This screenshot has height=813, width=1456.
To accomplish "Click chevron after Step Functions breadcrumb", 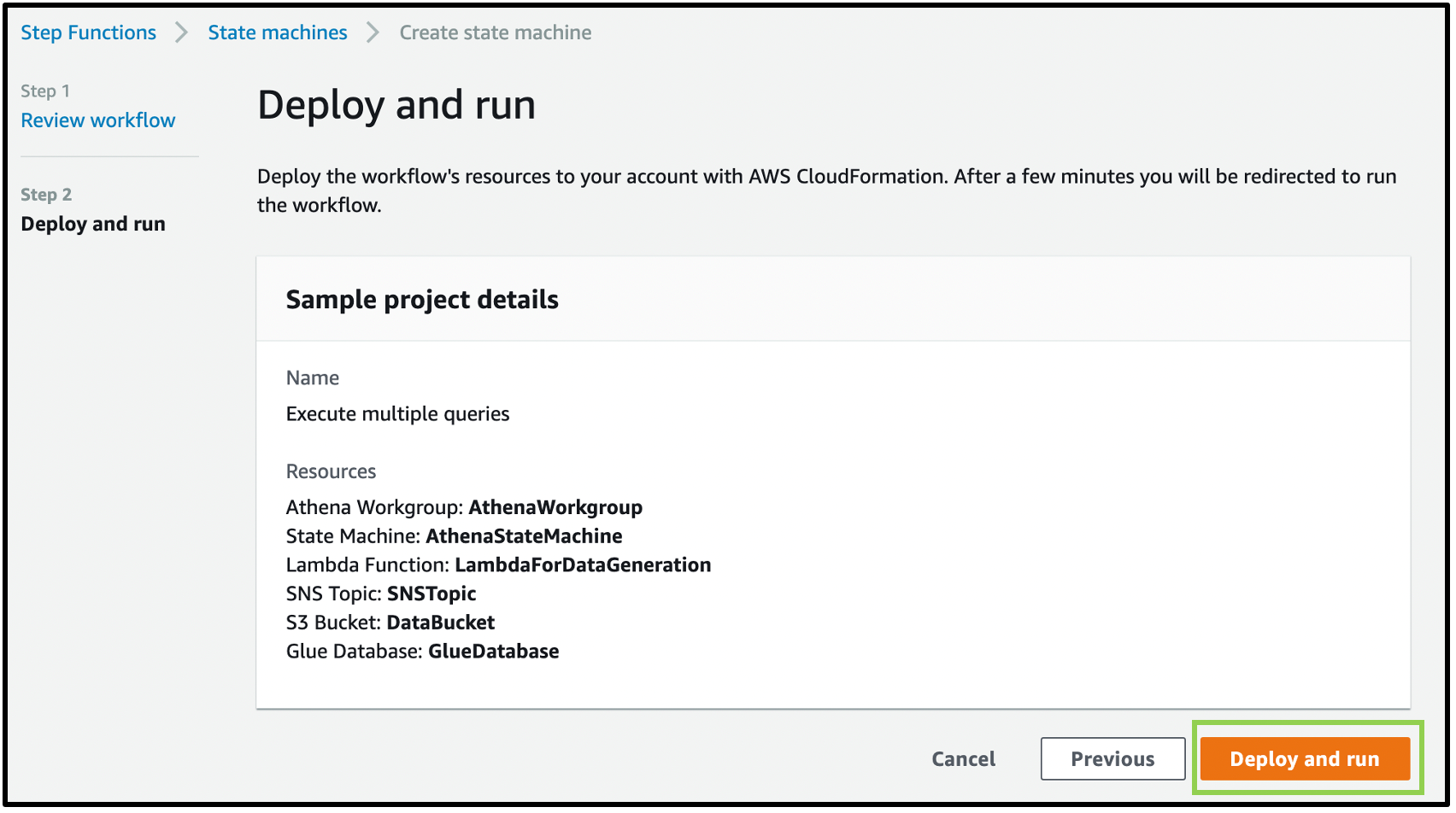I will pyautogui.click(x=181, y=32).
